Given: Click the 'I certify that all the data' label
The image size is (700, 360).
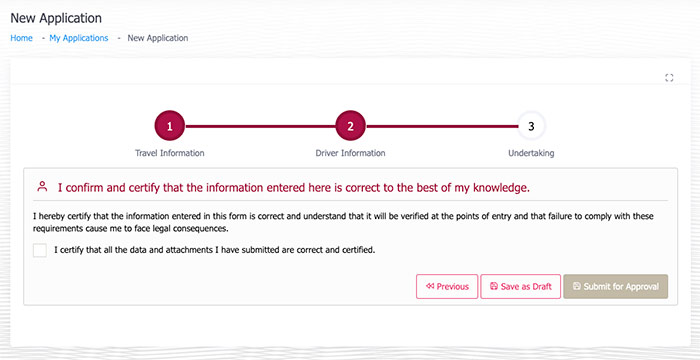Looking at the screenshot, I should 215,250.
